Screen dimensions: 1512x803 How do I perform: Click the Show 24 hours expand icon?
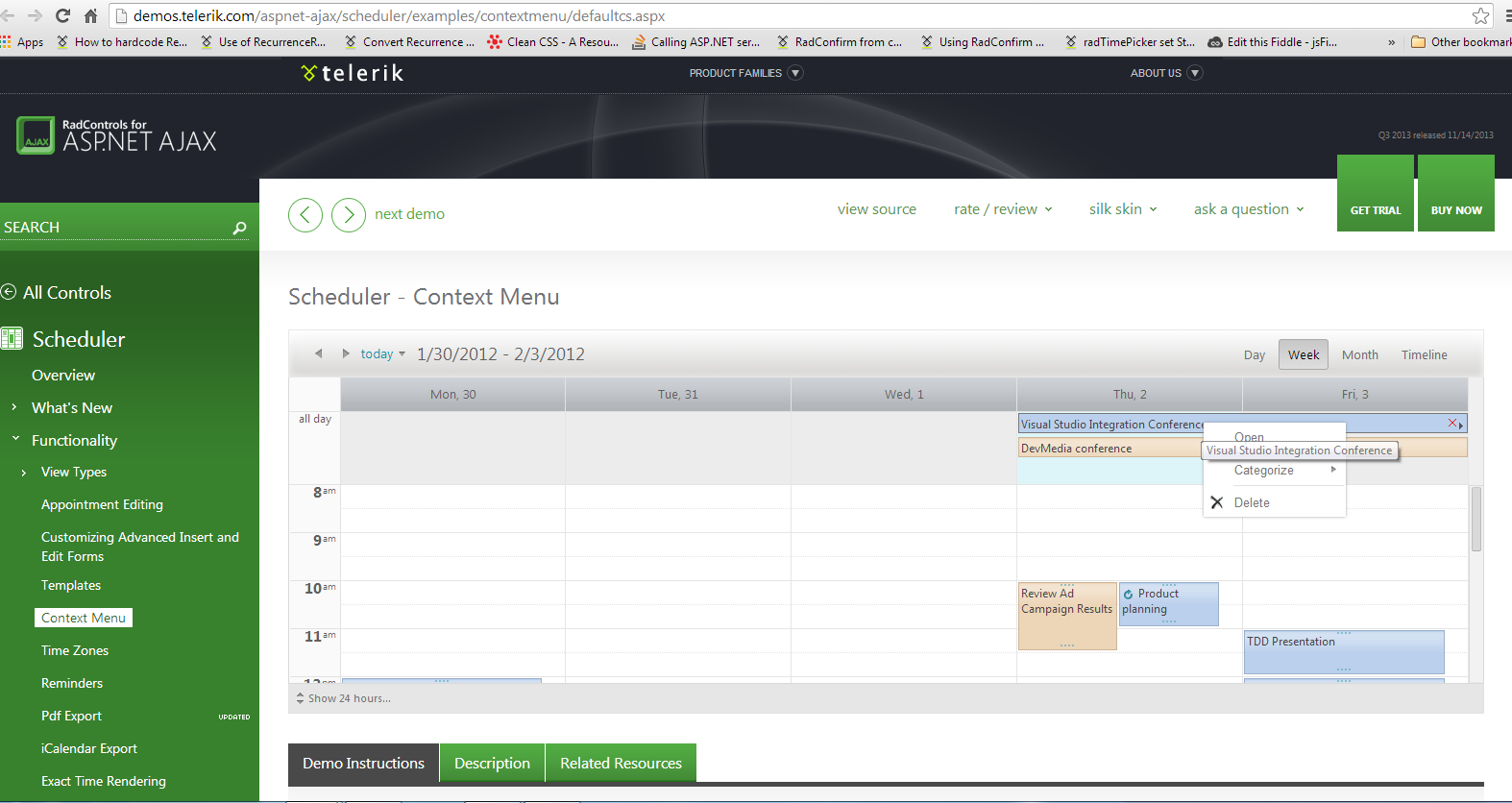300,698
